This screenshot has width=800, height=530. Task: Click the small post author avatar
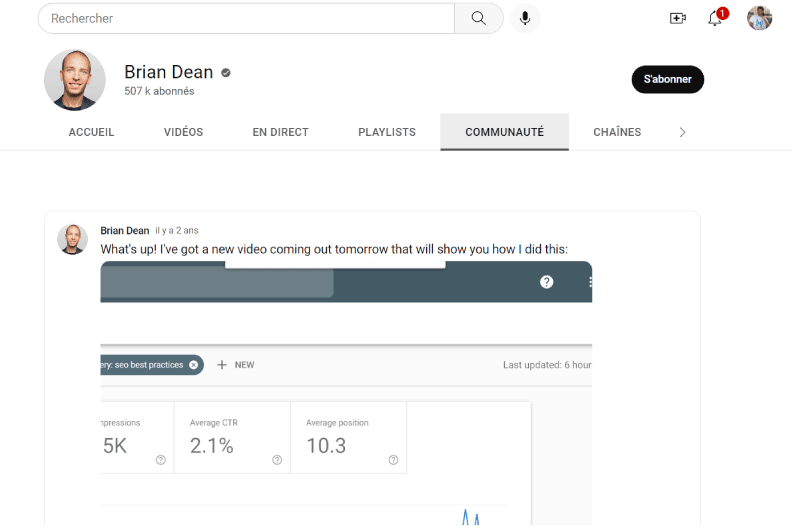pos(72,239)
